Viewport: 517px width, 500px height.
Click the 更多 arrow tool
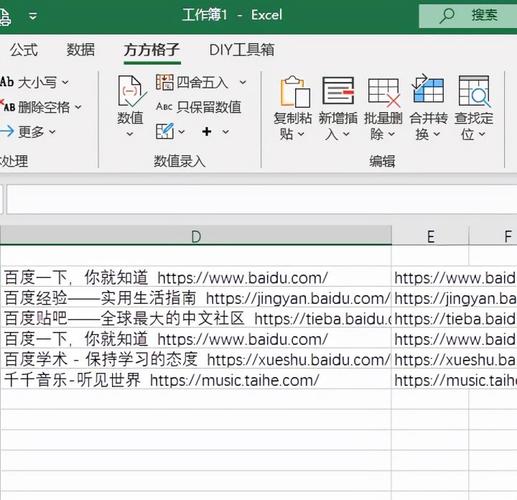point(22,132)
